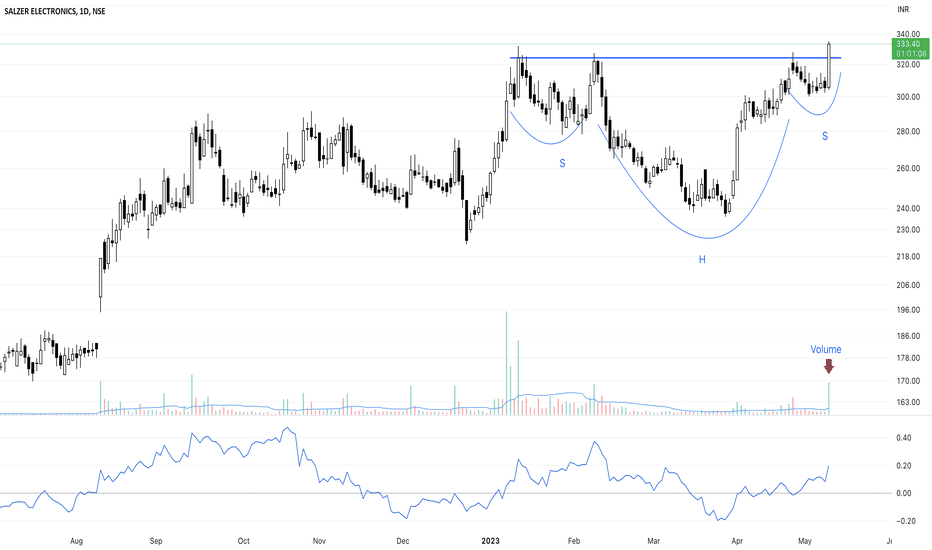Select the S label under the May curve

point(825,136)
